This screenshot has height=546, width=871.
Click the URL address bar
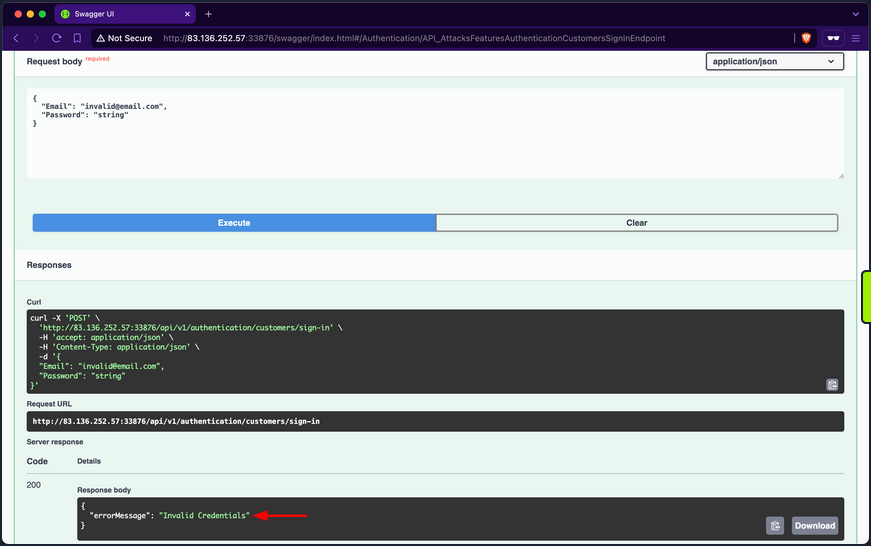pos(450,38)
